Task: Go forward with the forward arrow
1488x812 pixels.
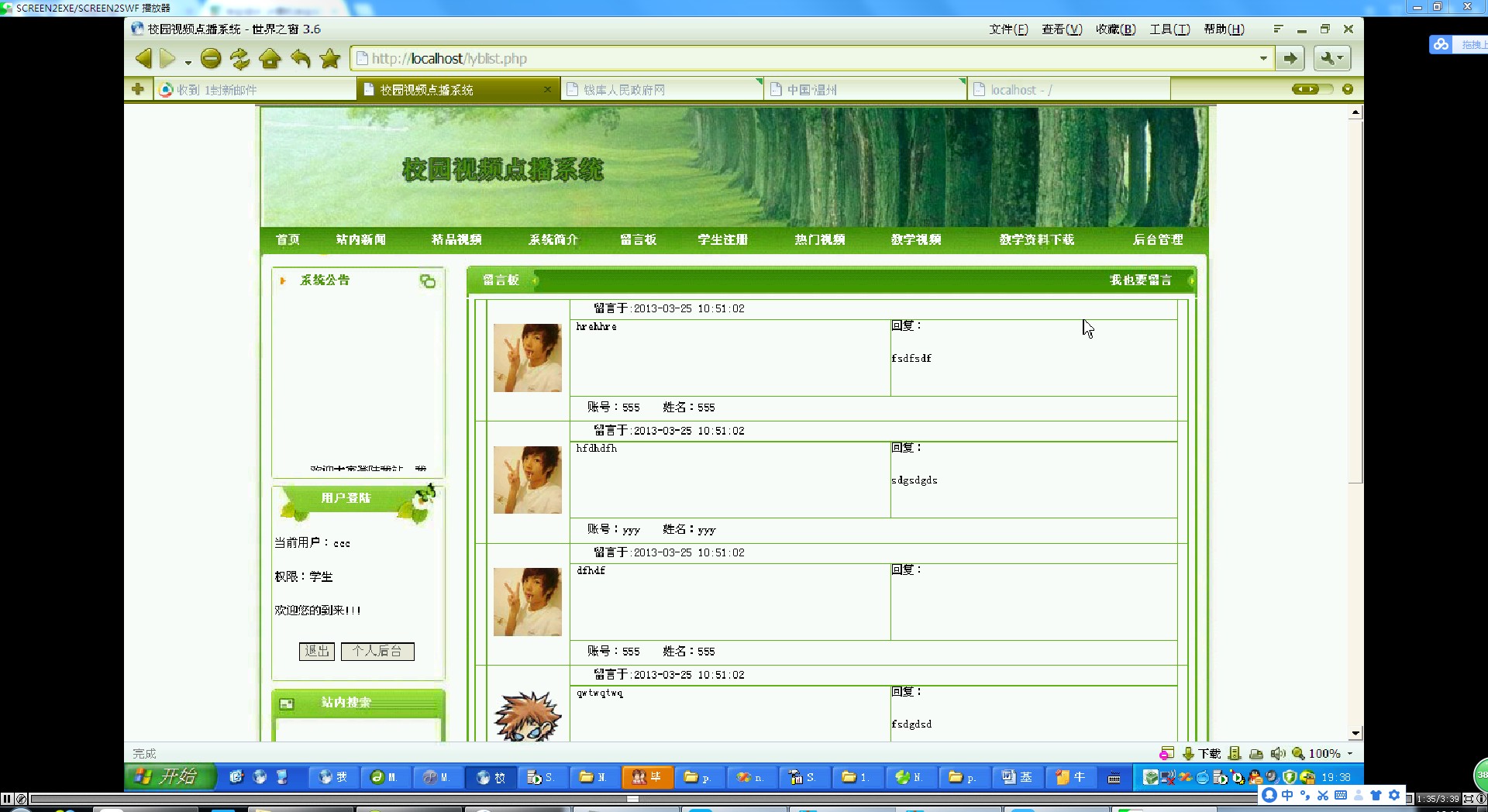Action: pos(168,58)
